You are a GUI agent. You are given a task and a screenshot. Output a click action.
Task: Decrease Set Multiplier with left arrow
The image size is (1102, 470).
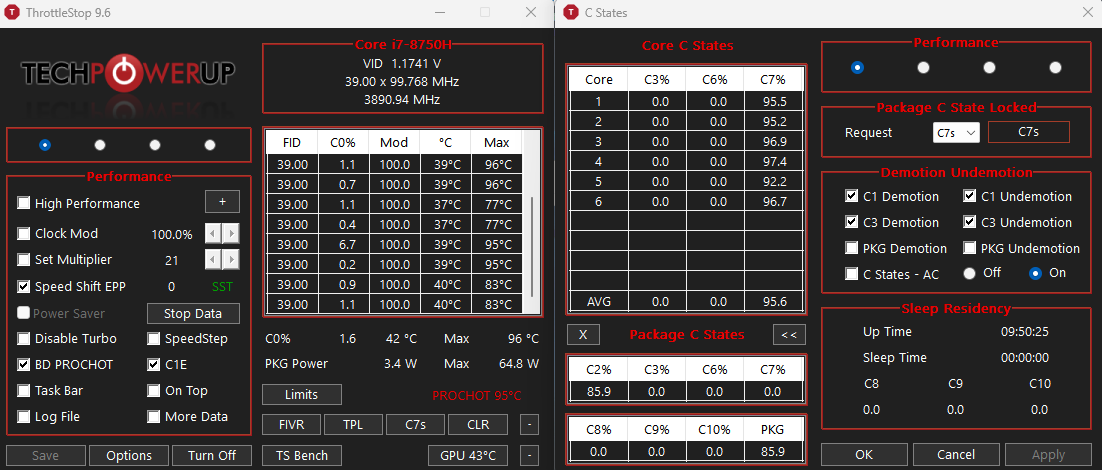coord(213,259)
